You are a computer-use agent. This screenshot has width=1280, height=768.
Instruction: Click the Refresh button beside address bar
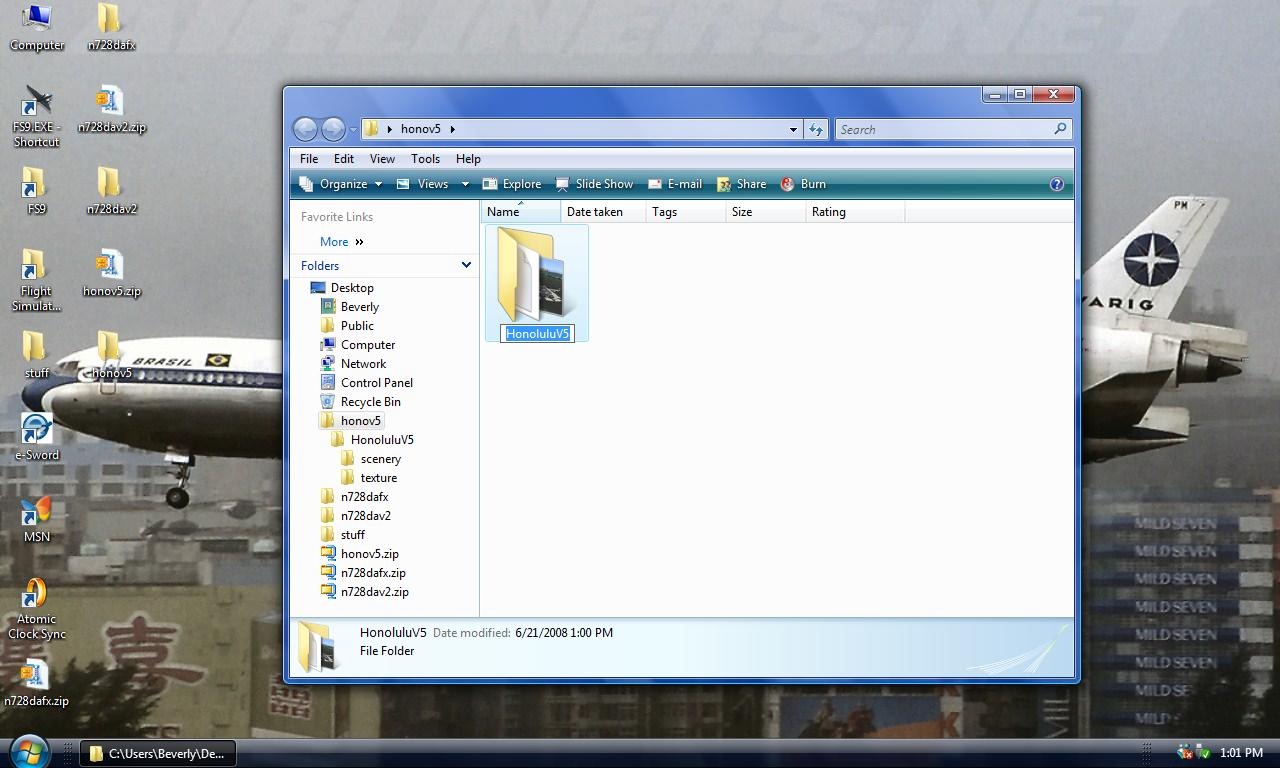[x=816, y=129]
